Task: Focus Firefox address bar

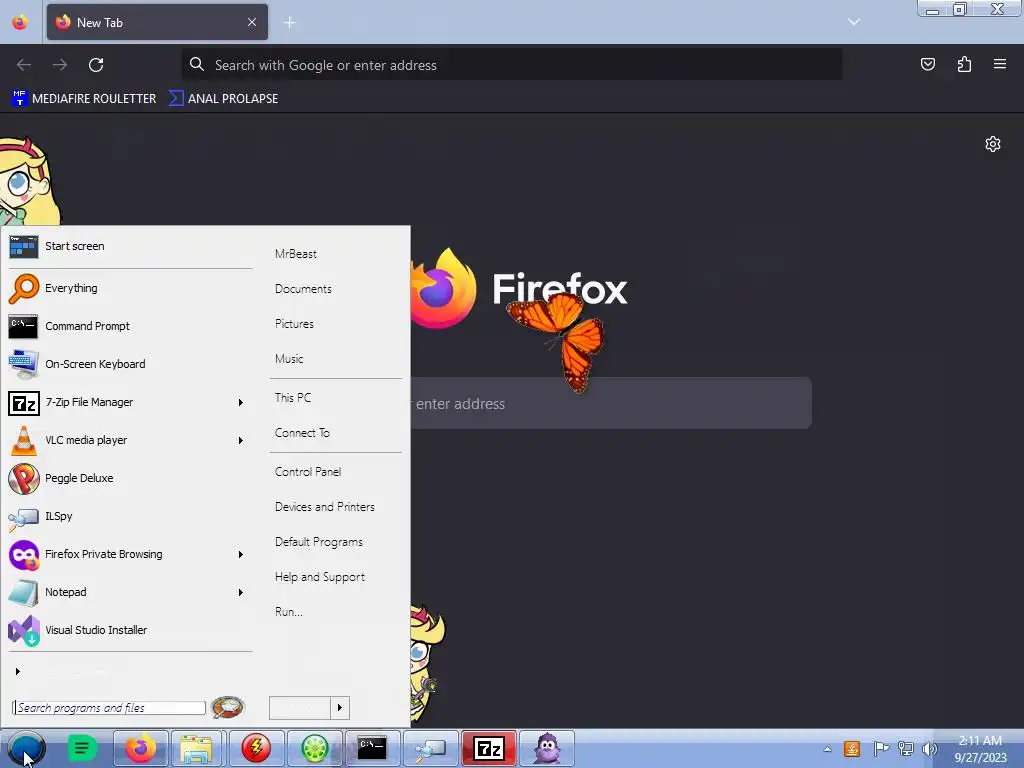Action: [512, 65]
